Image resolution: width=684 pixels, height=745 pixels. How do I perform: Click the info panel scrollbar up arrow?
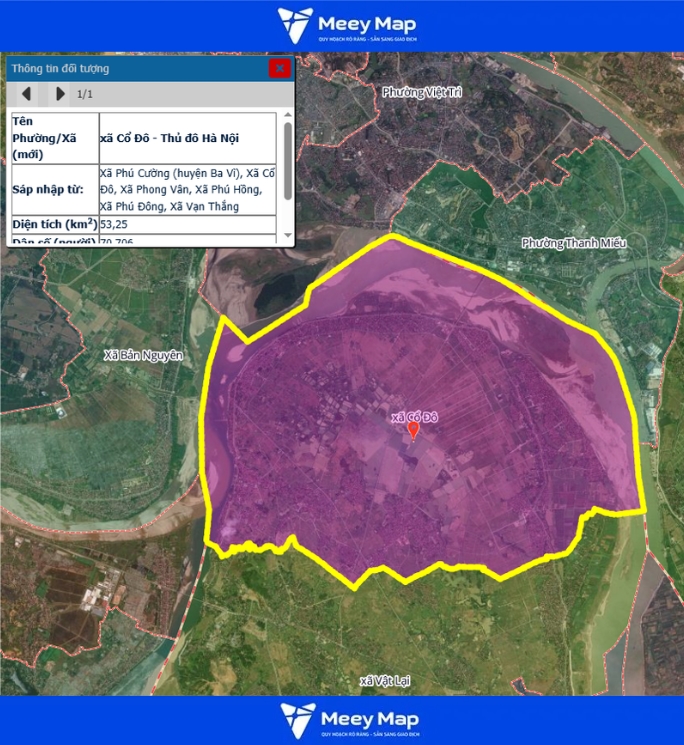(x=288, y=118)
